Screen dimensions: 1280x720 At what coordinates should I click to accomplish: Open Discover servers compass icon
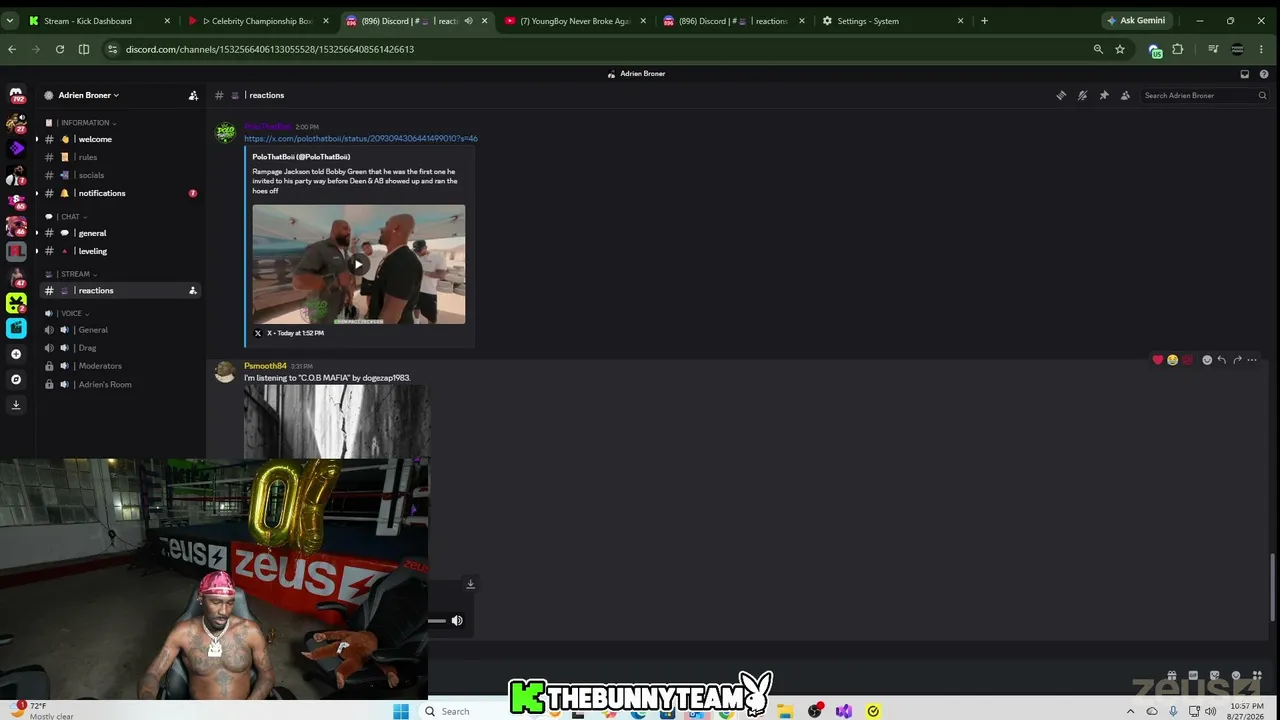click(16, 379)
